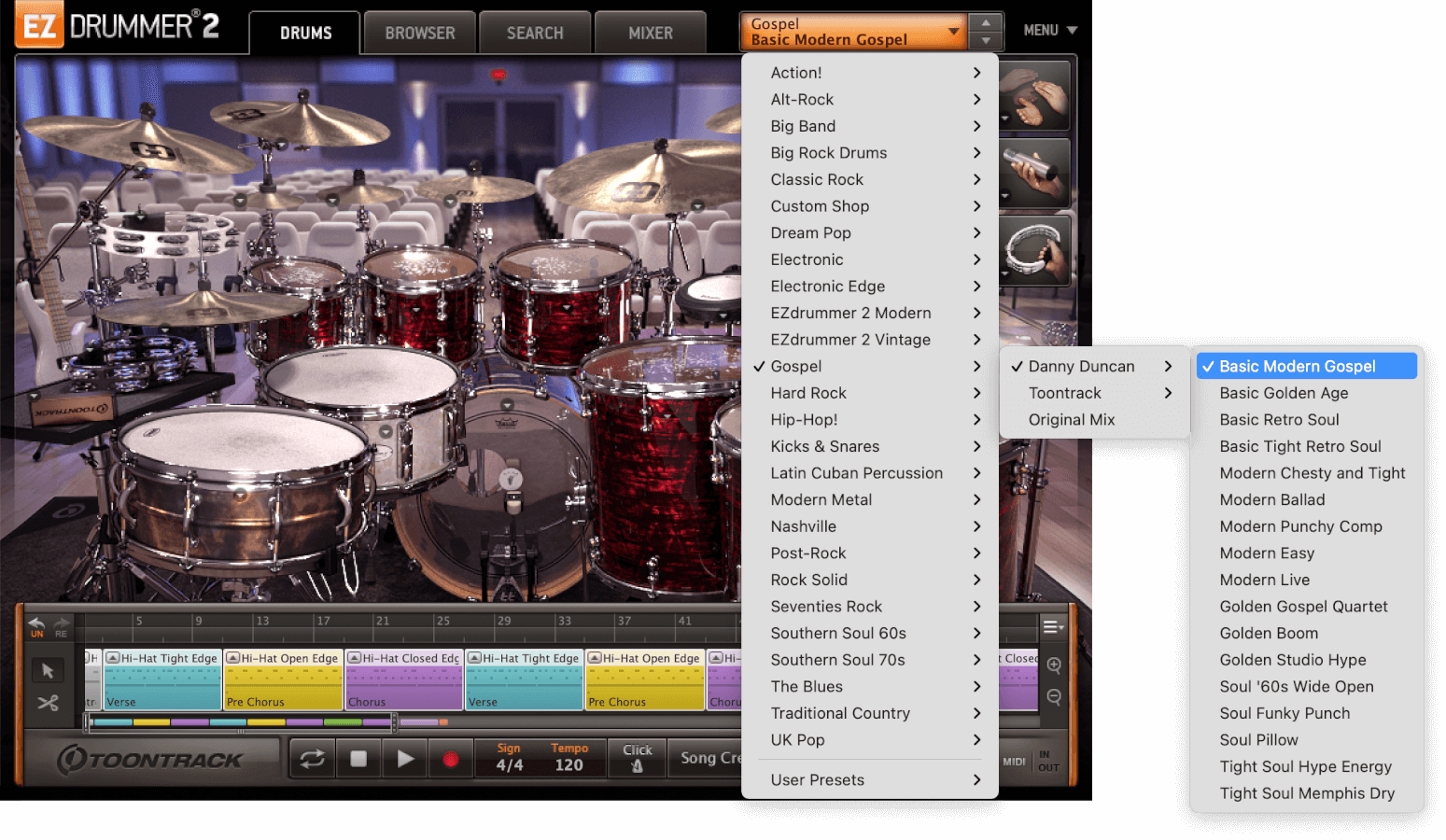The width and height of the screenshot is (1446, 840).
Task: Select the checked Danny Duncan submenu item
Action: tap(1094, 367)
